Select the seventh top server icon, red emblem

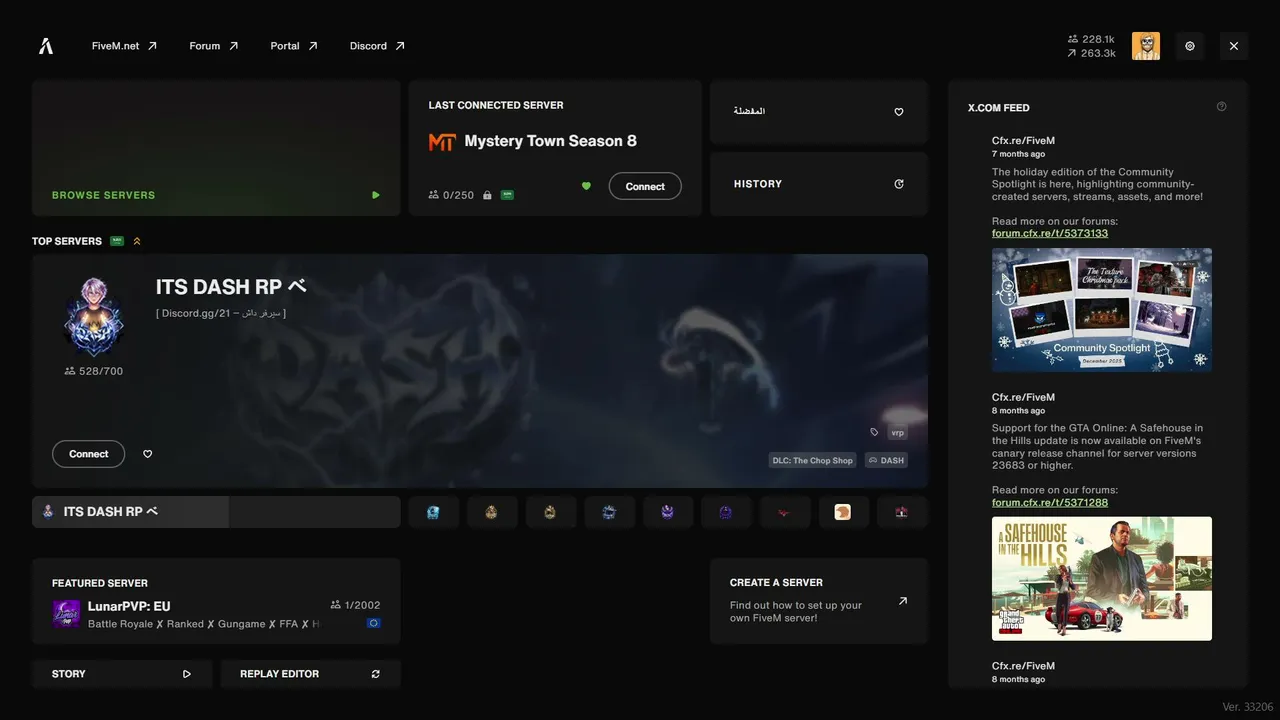point(784,512)
